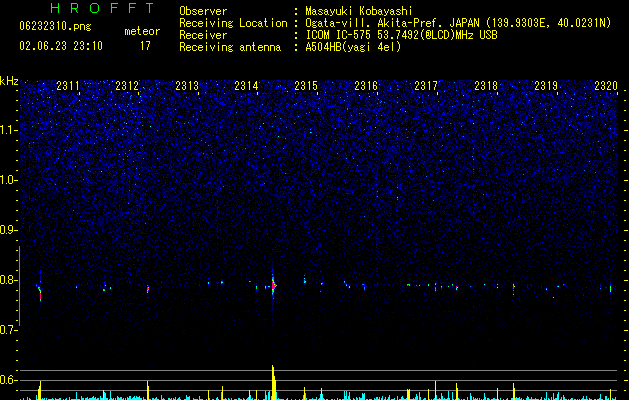Screen dimensions: 629x400
Task: Click the HROFFT title text
Action: (102, 8)
